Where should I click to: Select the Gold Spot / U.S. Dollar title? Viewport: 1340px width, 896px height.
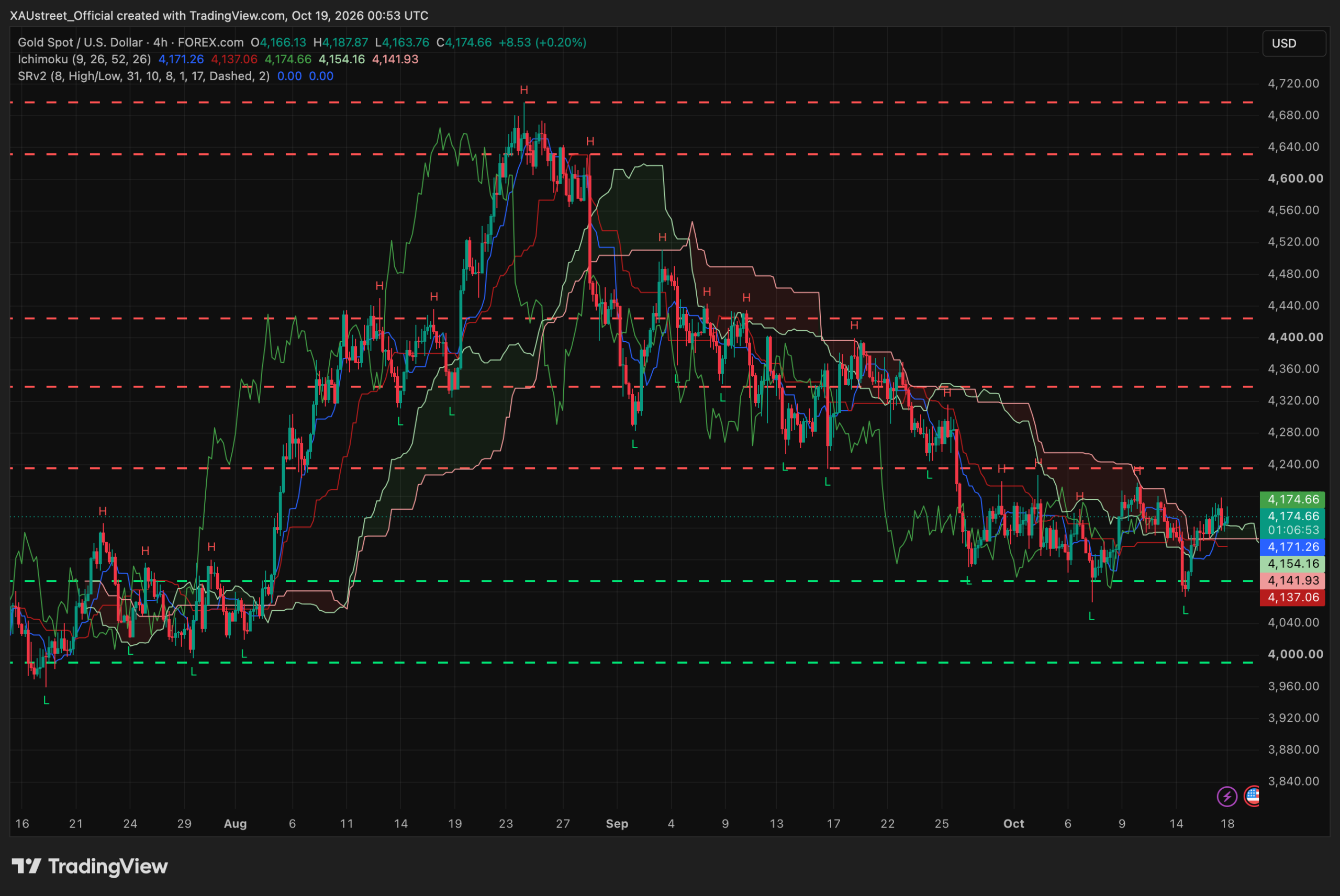[x=80, y=42]
